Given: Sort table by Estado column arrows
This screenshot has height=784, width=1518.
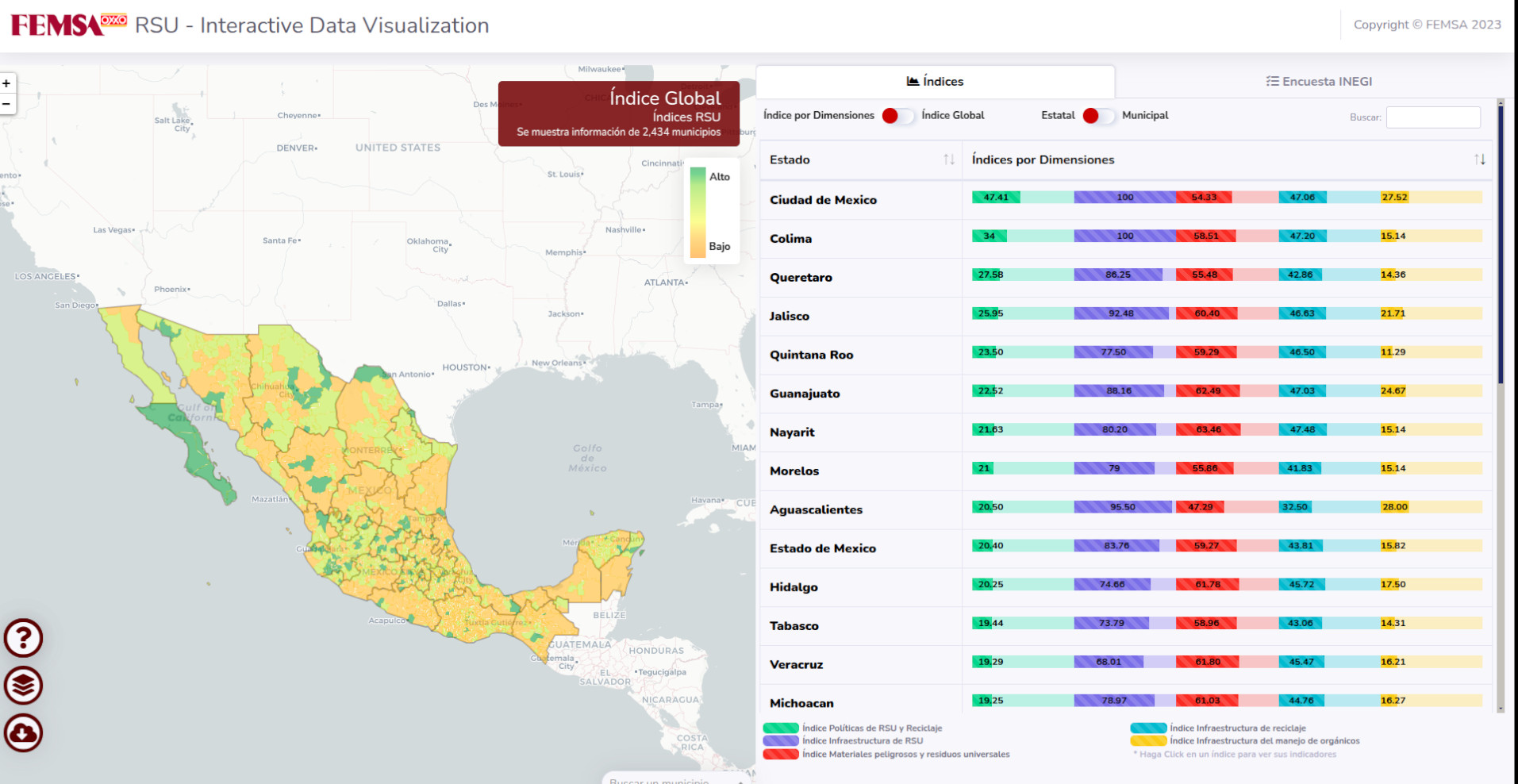Looking at the screenshot, I should [x=948, y=159].
